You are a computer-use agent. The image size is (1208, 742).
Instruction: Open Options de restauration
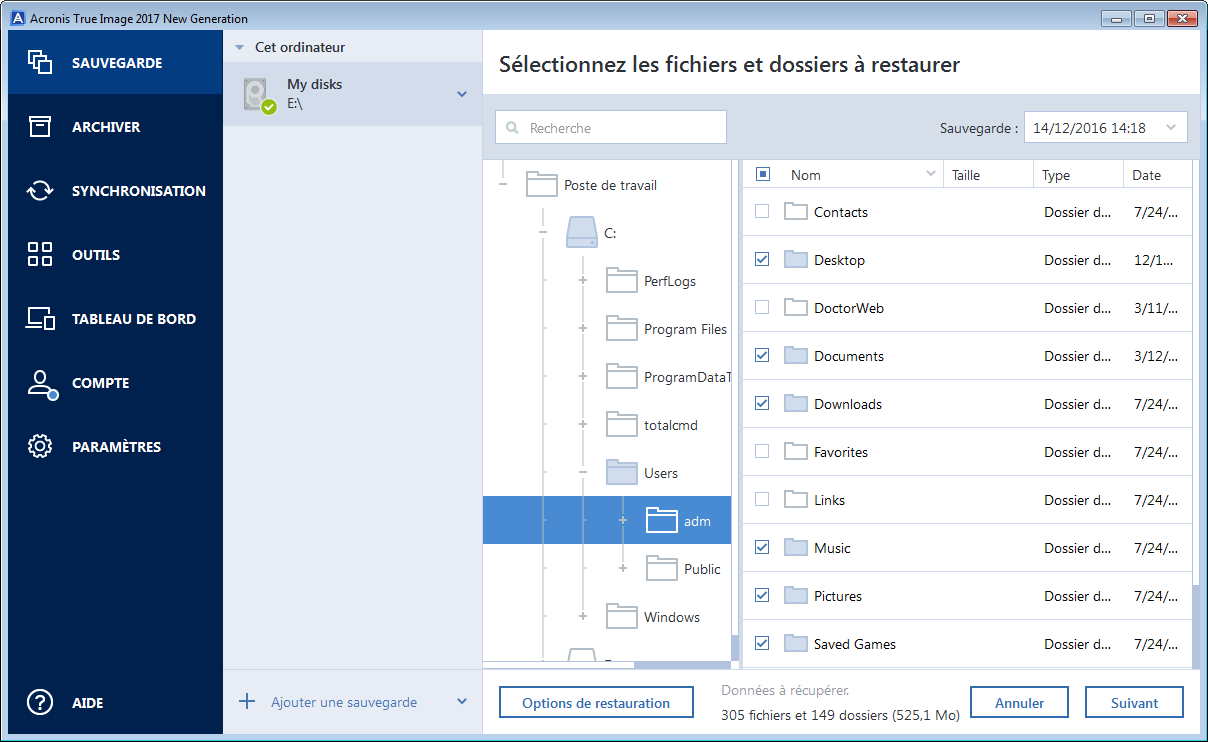tap(596, 702)
